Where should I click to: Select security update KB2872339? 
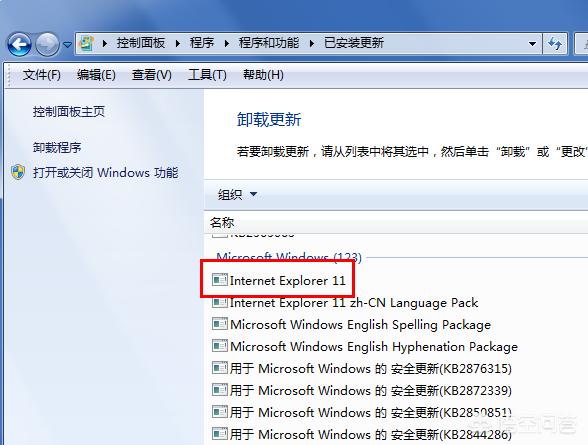pyautogui.click(x=370, y=391)
